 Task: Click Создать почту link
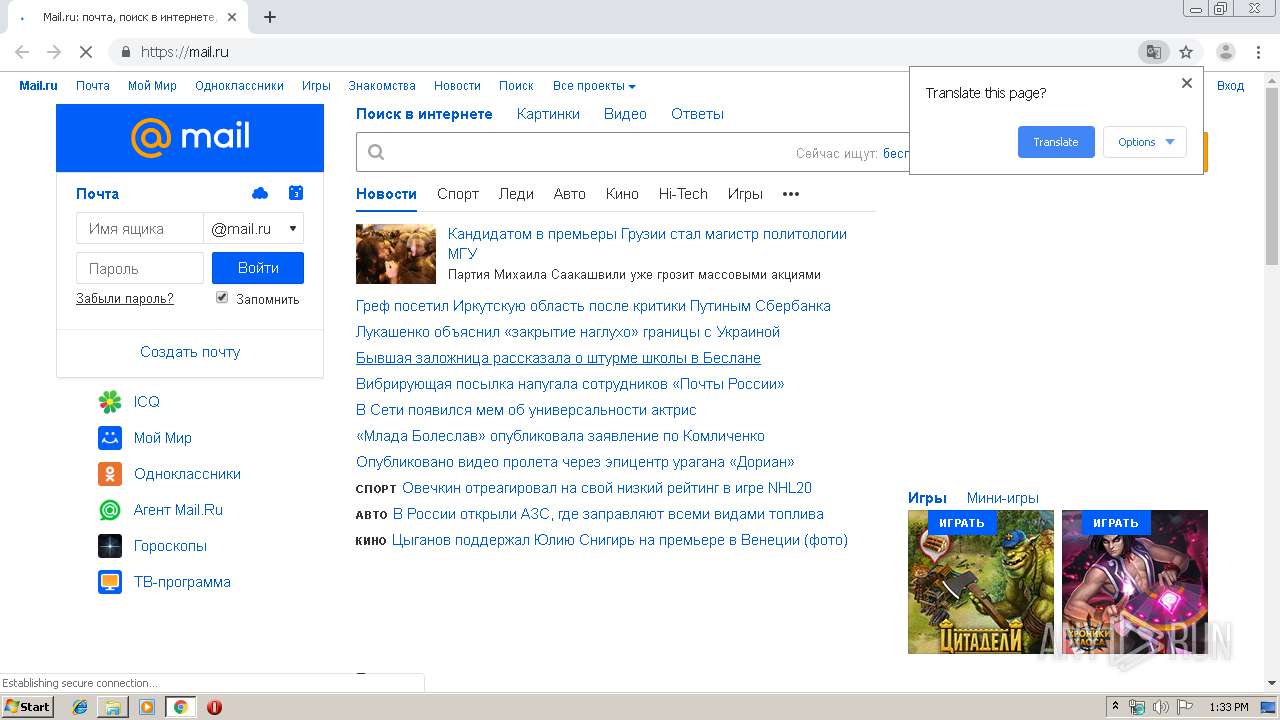click(190, 352)
